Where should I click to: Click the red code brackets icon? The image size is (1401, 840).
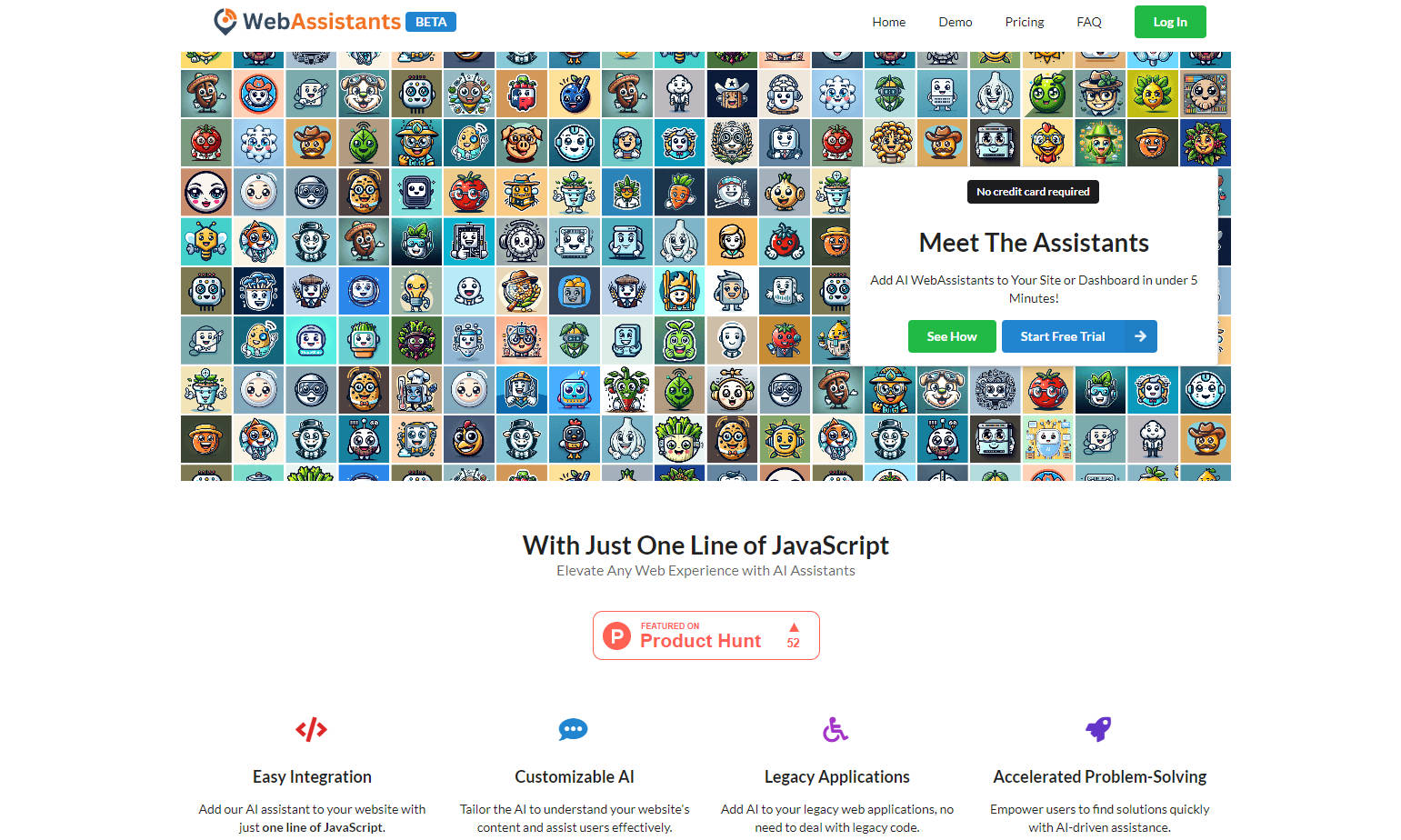(x=311, y=729)
